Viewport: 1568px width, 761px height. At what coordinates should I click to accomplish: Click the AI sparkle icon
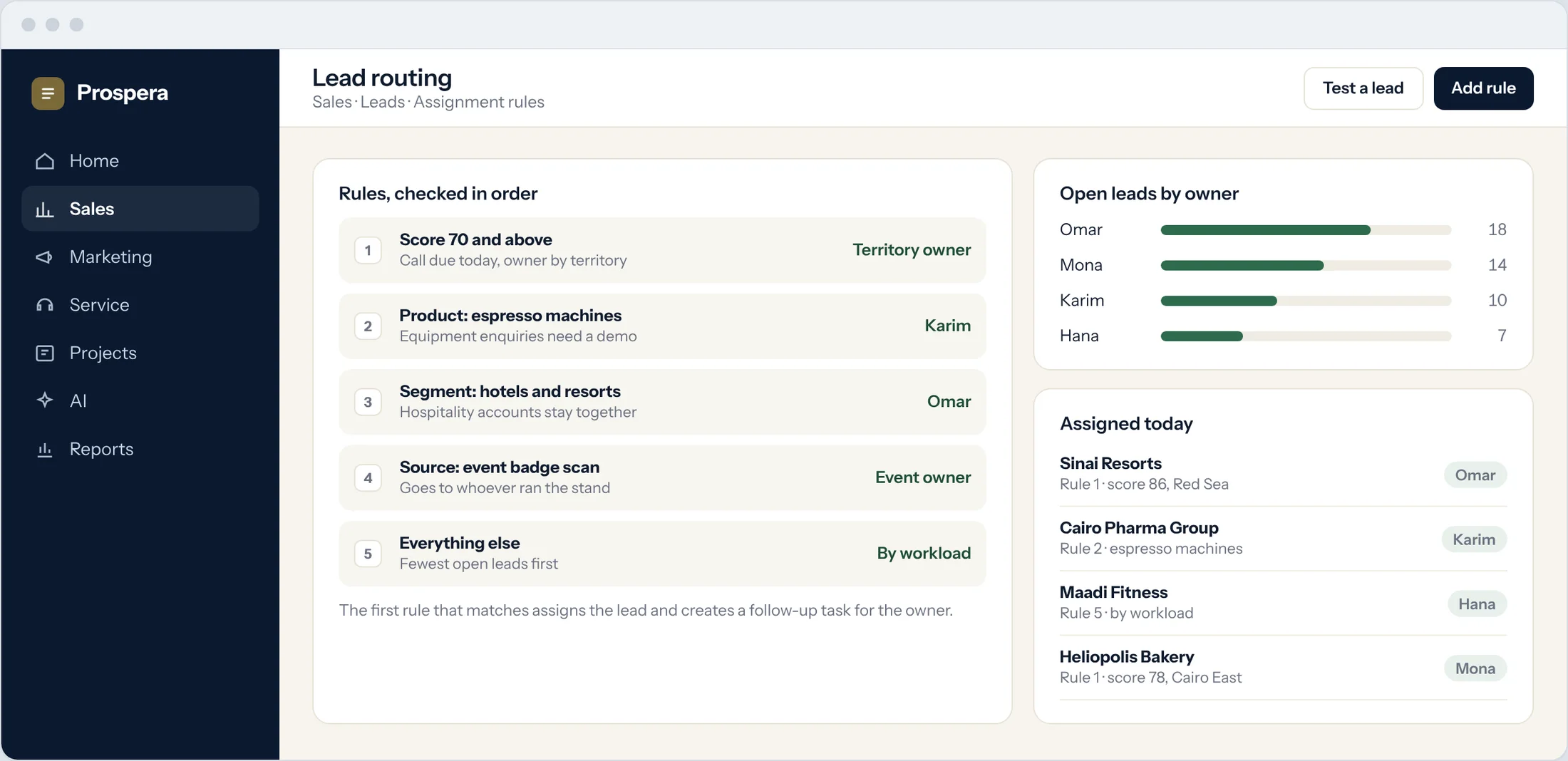45,400
